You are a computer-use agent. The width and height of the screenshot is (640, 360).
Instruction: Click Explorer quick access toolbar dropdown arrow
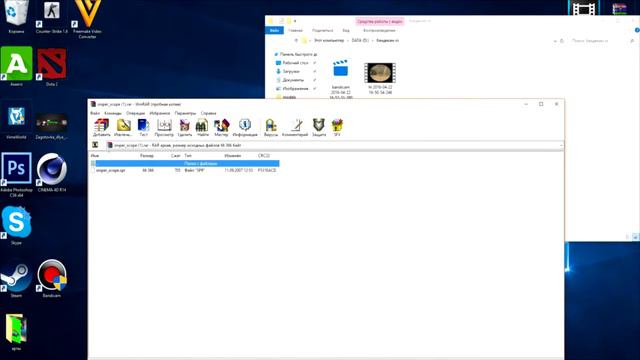tap(295, 21)
